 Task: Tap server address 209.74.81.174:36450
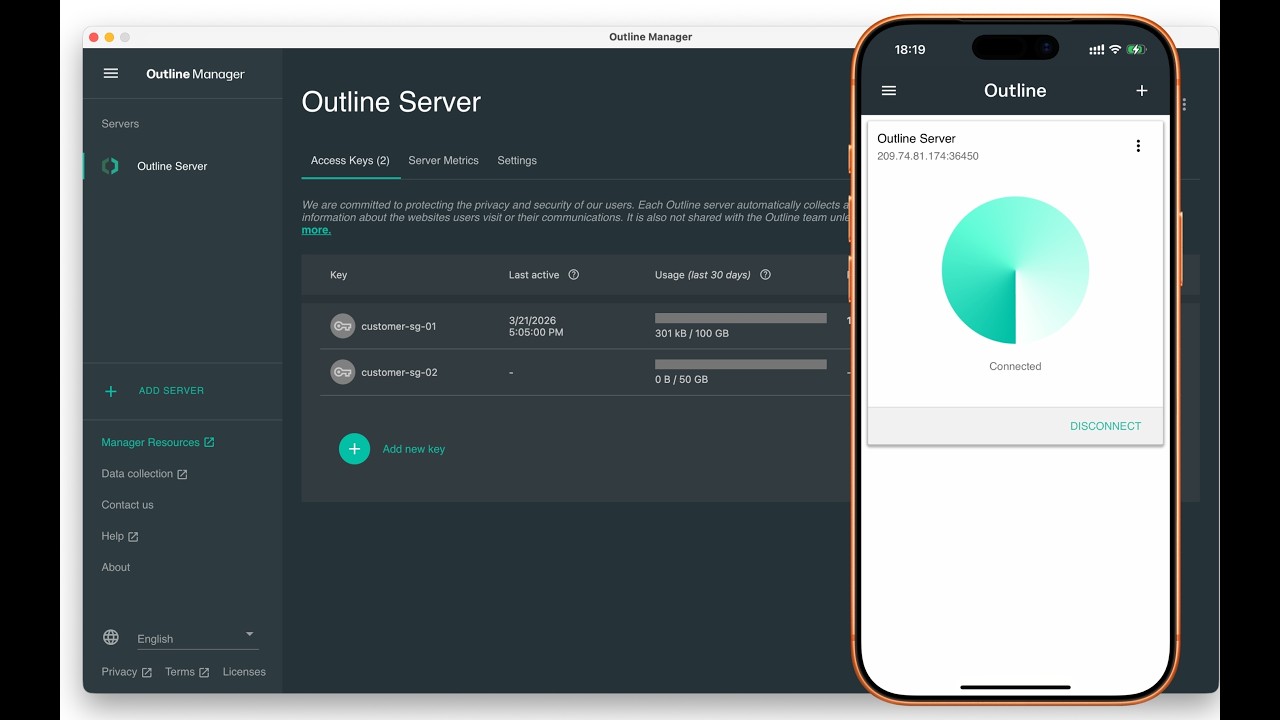[x=928, y=156]
